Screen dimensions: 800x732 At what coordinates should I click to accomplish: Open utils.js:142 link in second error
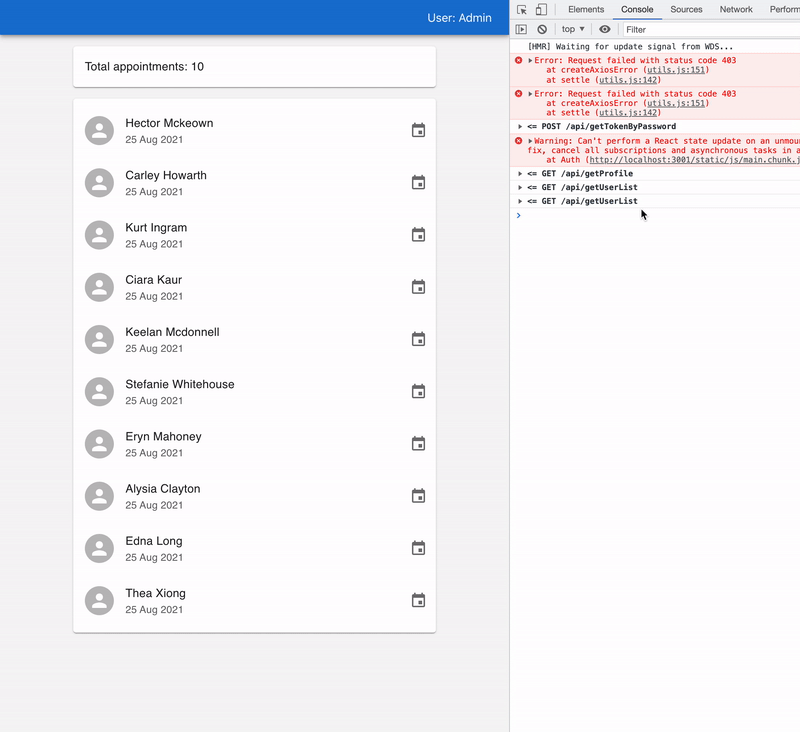click(628, 113)
